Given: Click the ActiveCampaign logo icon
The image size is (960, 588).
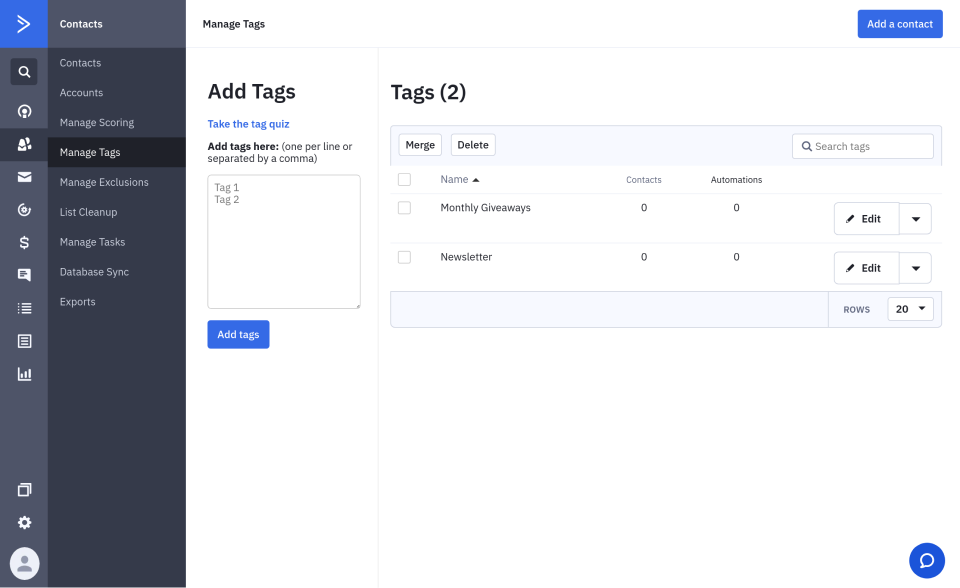Looking at the screenshot, I should tap(24, 24).
